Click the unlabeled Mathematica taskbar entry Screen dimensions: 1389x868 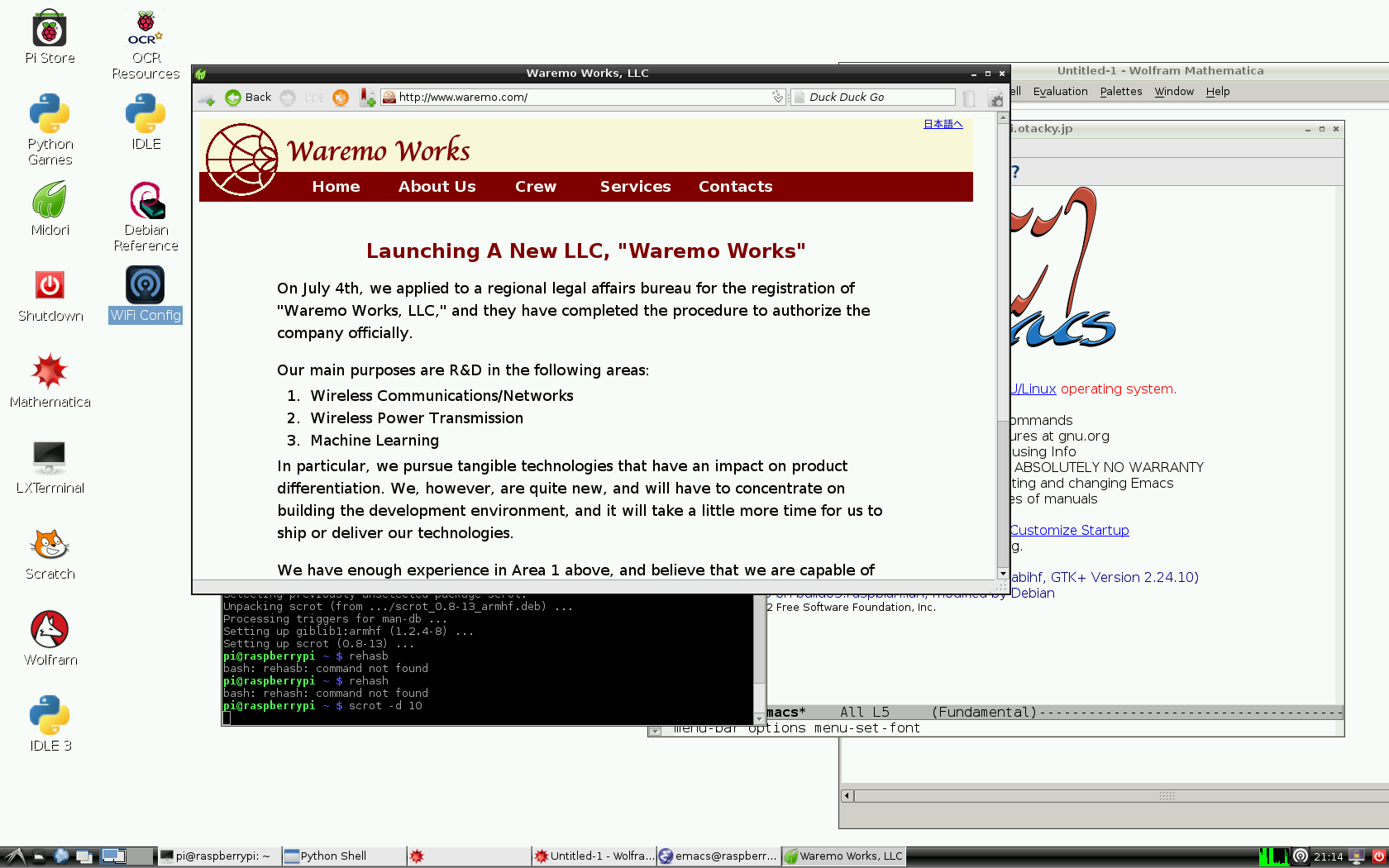point(469,856)
